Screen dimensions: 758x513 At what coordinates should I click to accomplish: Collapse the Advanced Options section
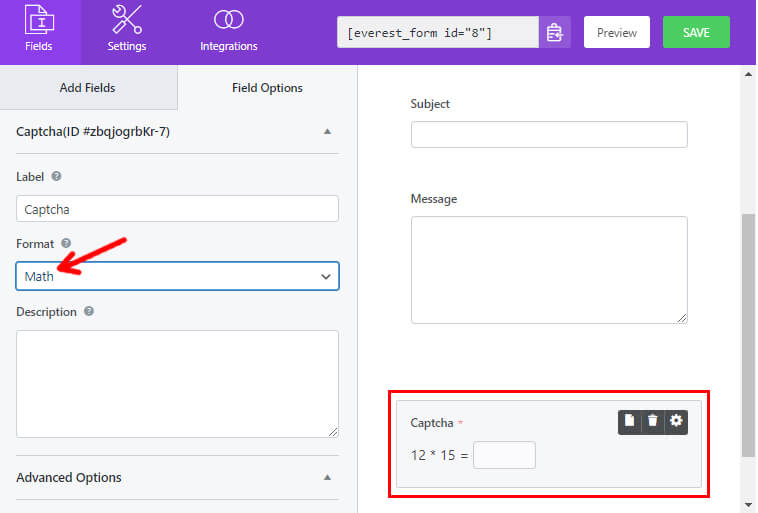(x=327, y=477)
